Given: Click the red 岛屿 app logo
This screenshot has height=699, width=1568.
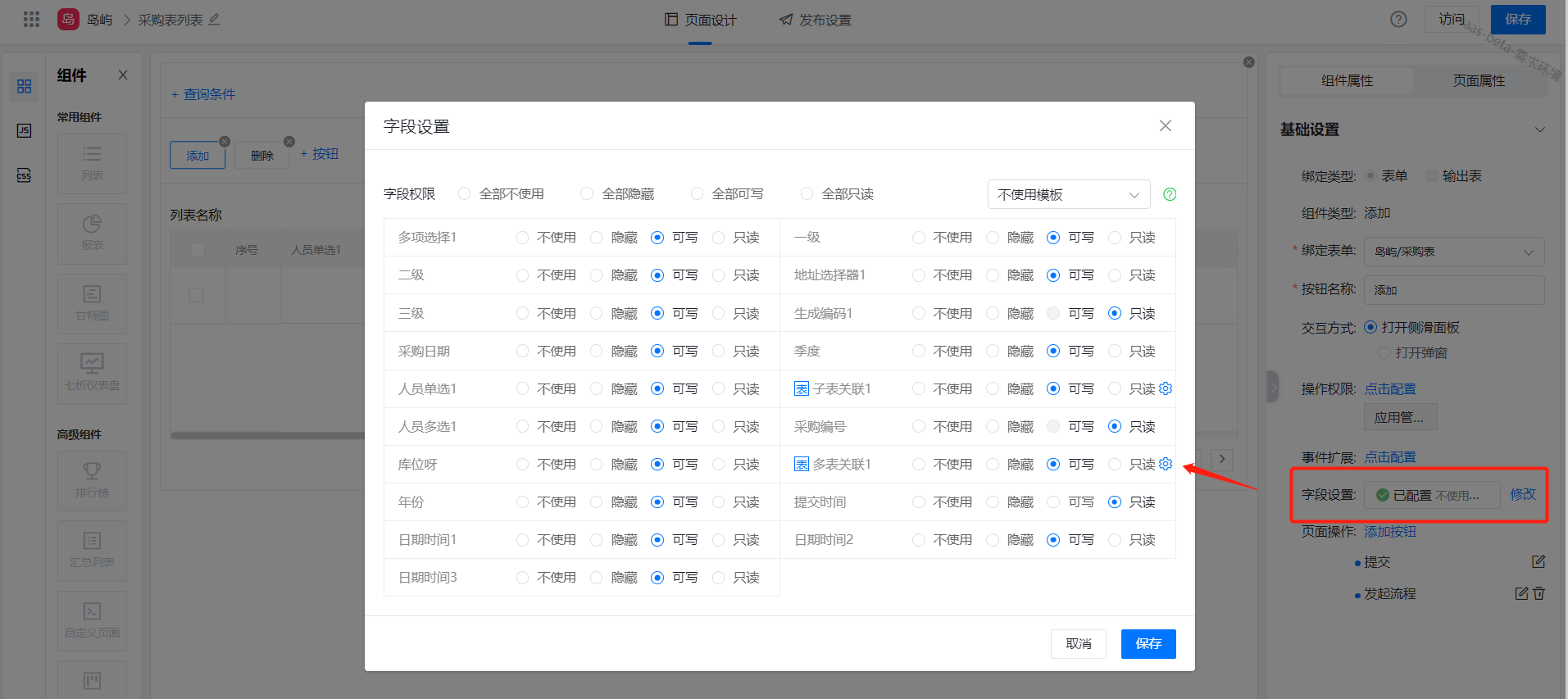Looking at the screenshot, I should (x=68, y=19).
